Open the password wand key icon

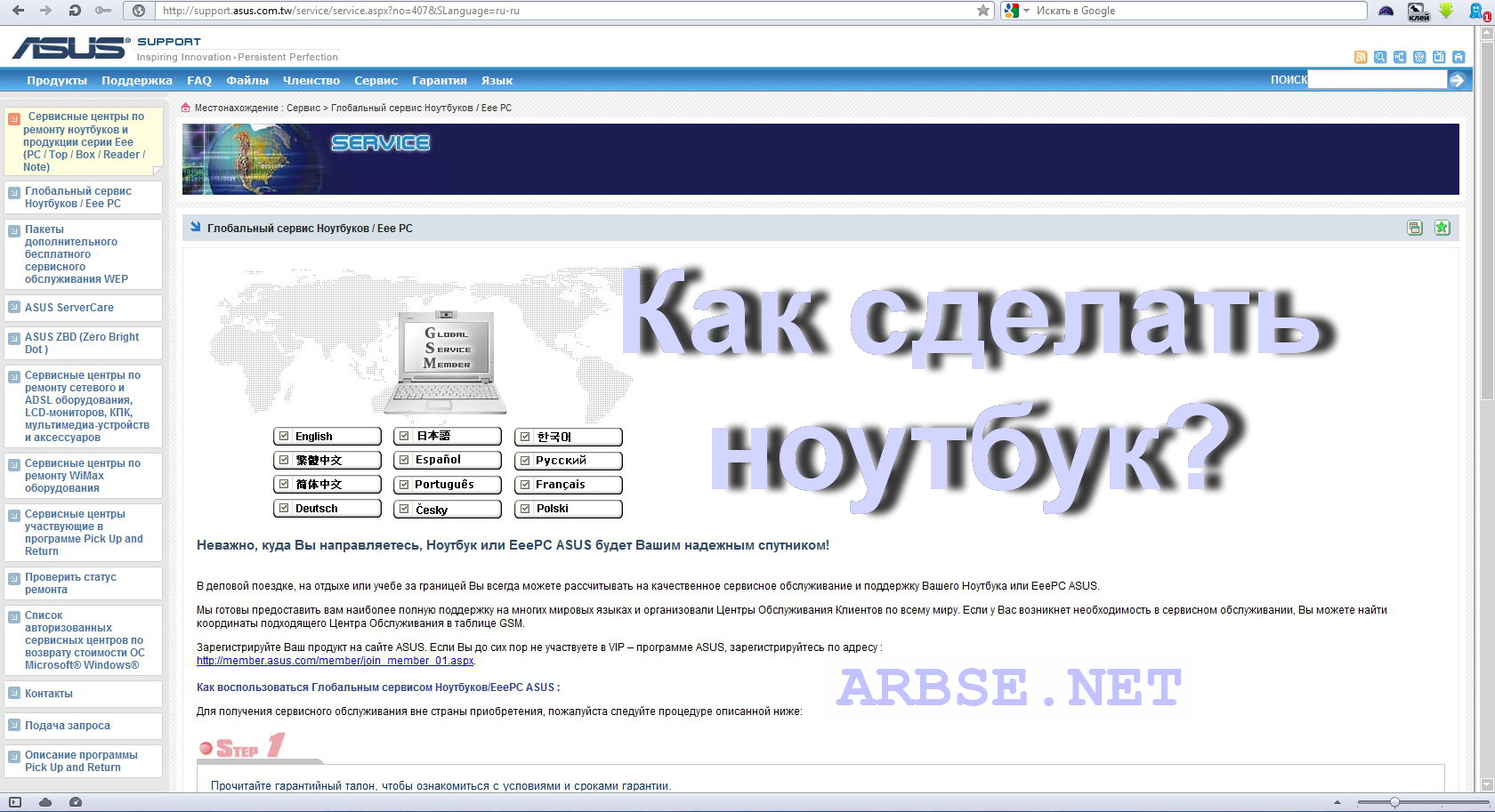pyautogui.click(x=103, y=11)
